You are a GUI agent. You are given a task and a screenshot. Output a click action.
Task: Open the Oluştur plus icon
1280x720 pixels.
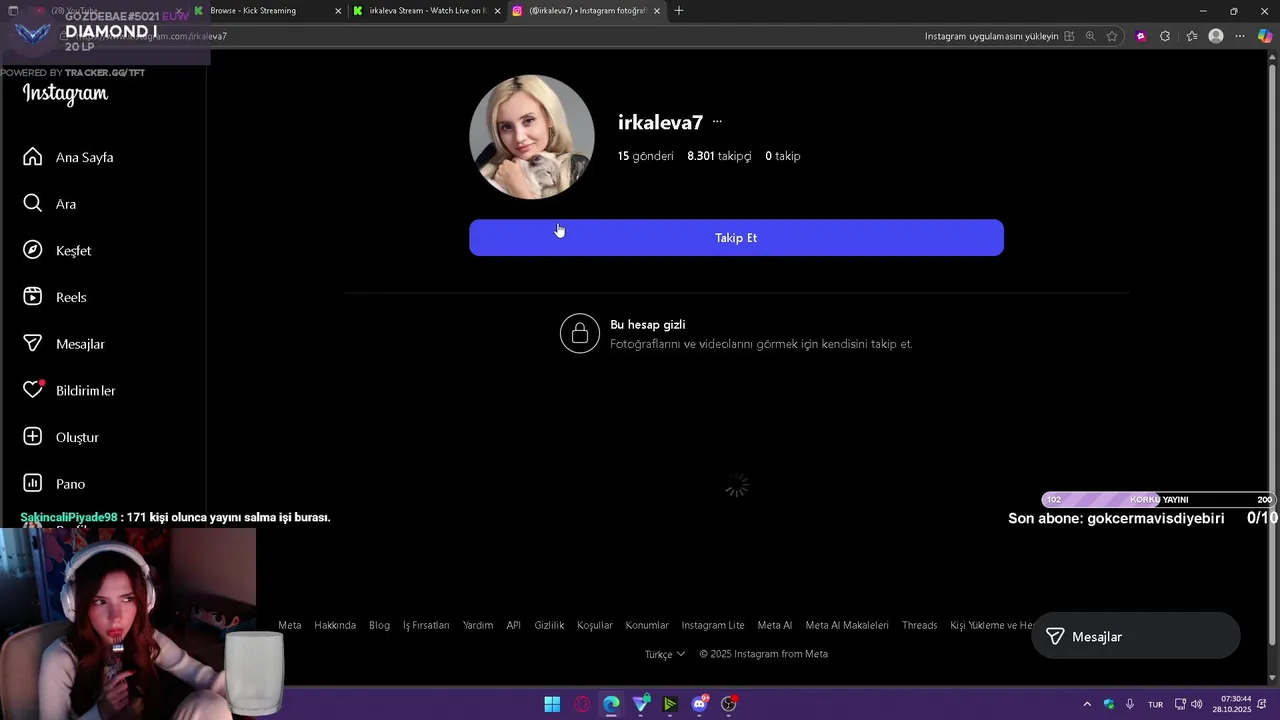tap(33, 437)
